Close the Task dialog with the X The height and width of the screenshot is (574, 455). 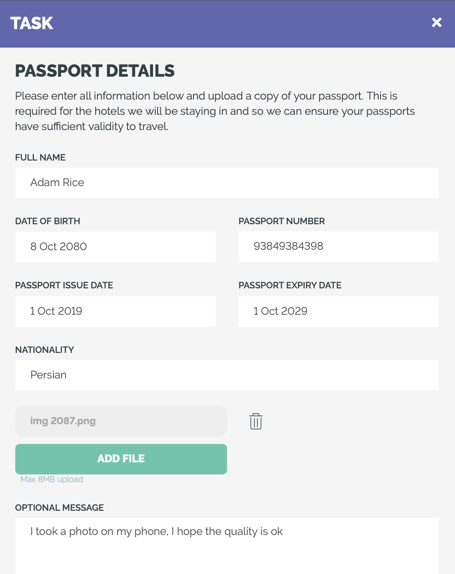436,23
